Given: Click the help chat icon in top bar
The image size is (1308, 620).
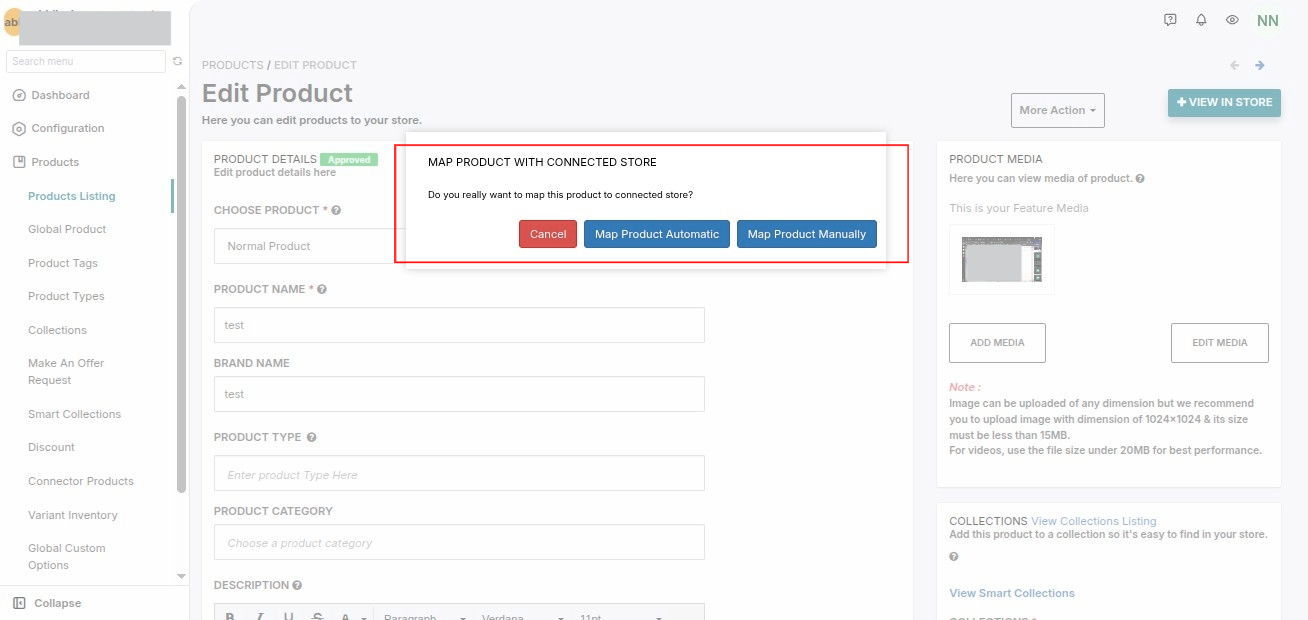Looking at the screenshot, I should tap(1170, 20).
